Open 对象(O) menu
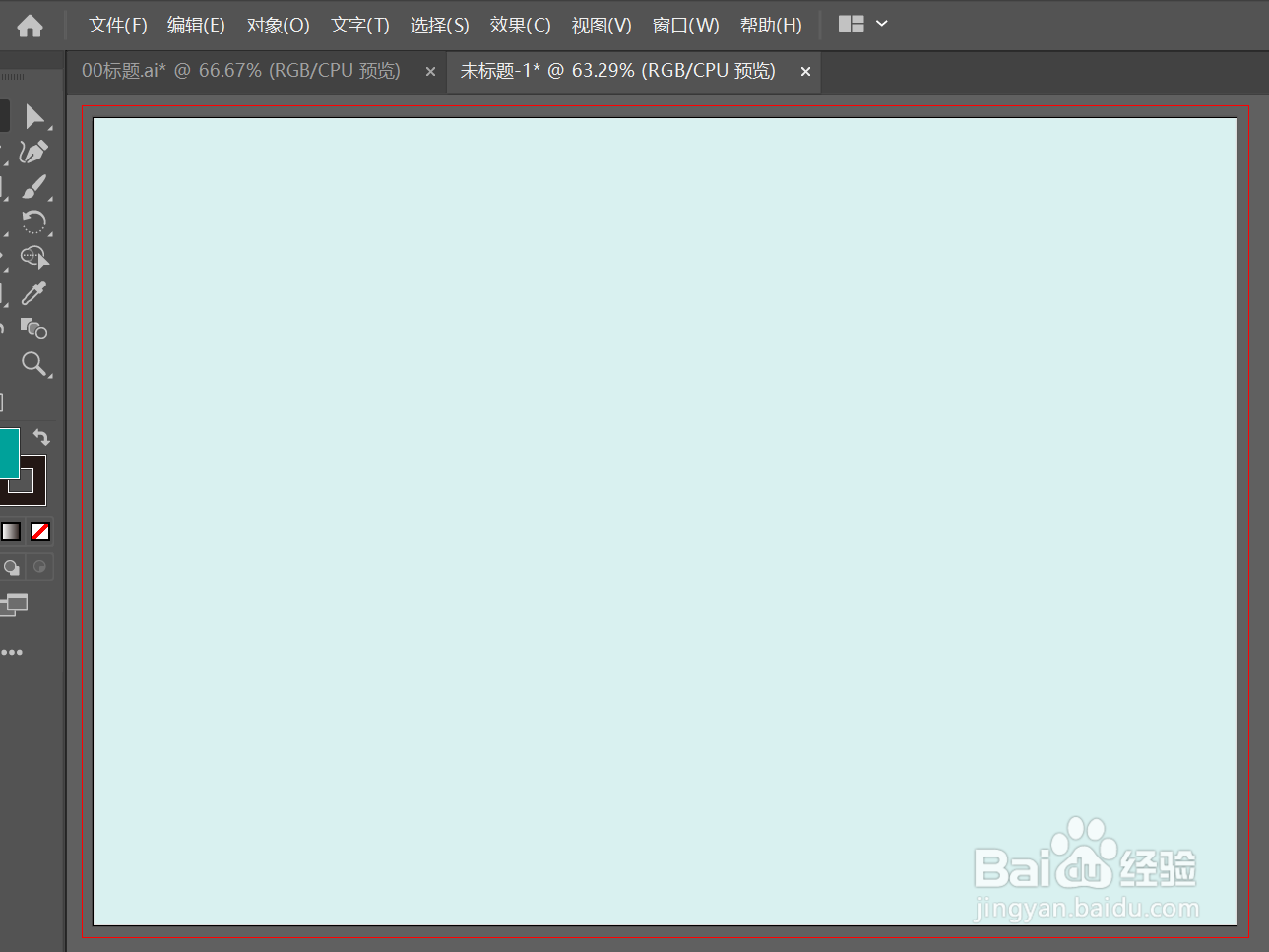The width and height of the screenshot is (1269, 952). point(278,26)
